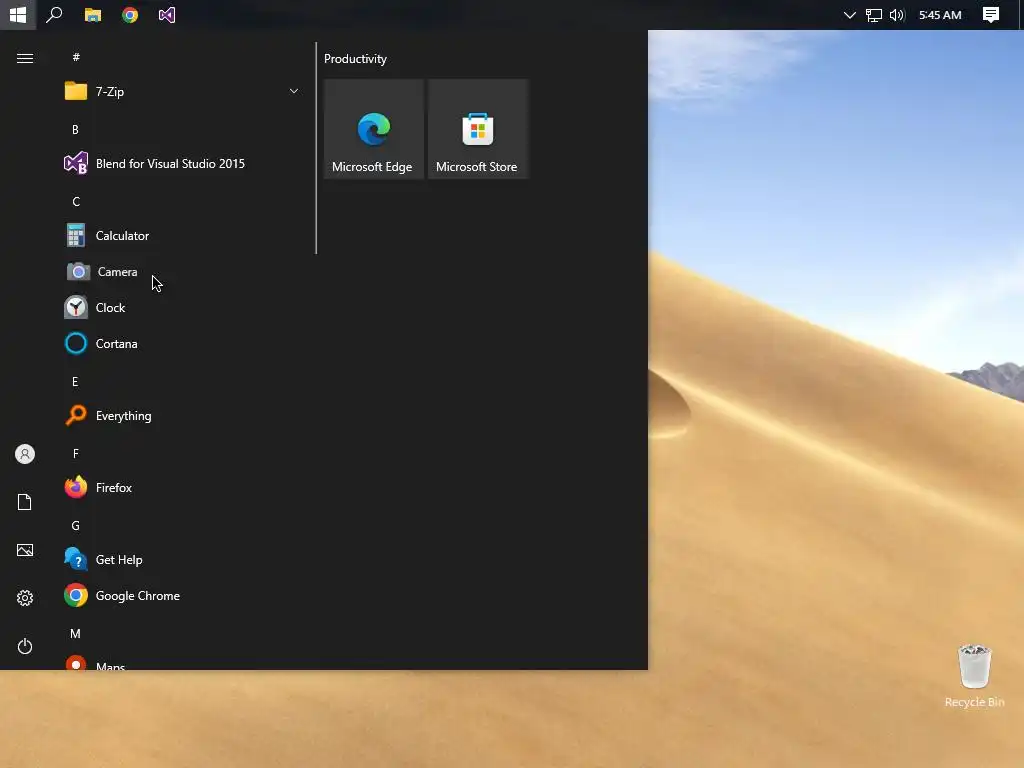Click the G letter header

tap(76, 526)
